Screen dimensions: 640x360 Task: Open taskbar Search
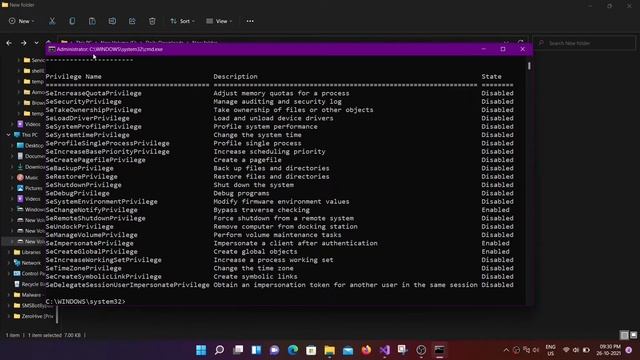[x=219, y=350]
